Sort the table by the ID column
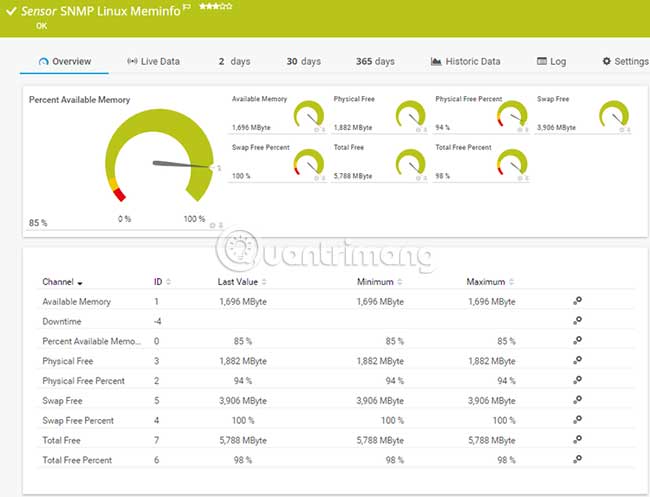Screen dimensions: 650x497 pos(162,282)
